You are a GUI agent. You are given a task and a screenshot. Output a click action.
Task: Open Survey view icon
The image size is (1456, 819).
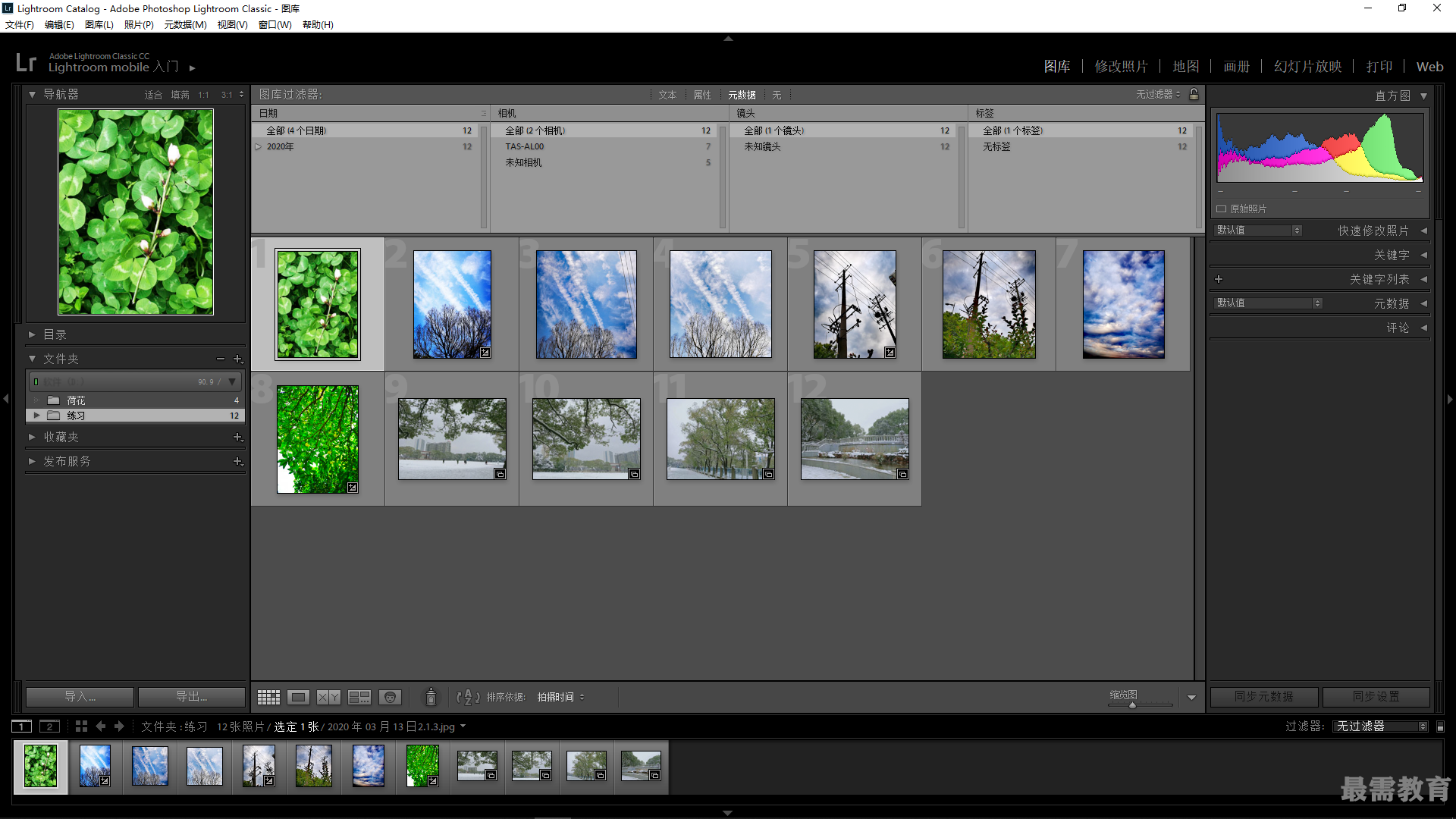pos(359,697)
